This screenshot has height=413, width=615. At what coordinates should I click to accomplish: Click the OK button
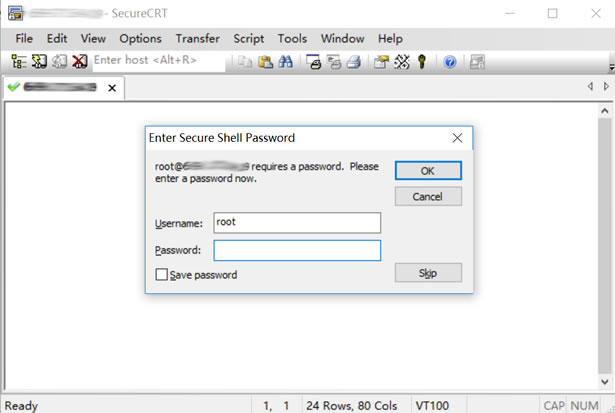point(428,171)
